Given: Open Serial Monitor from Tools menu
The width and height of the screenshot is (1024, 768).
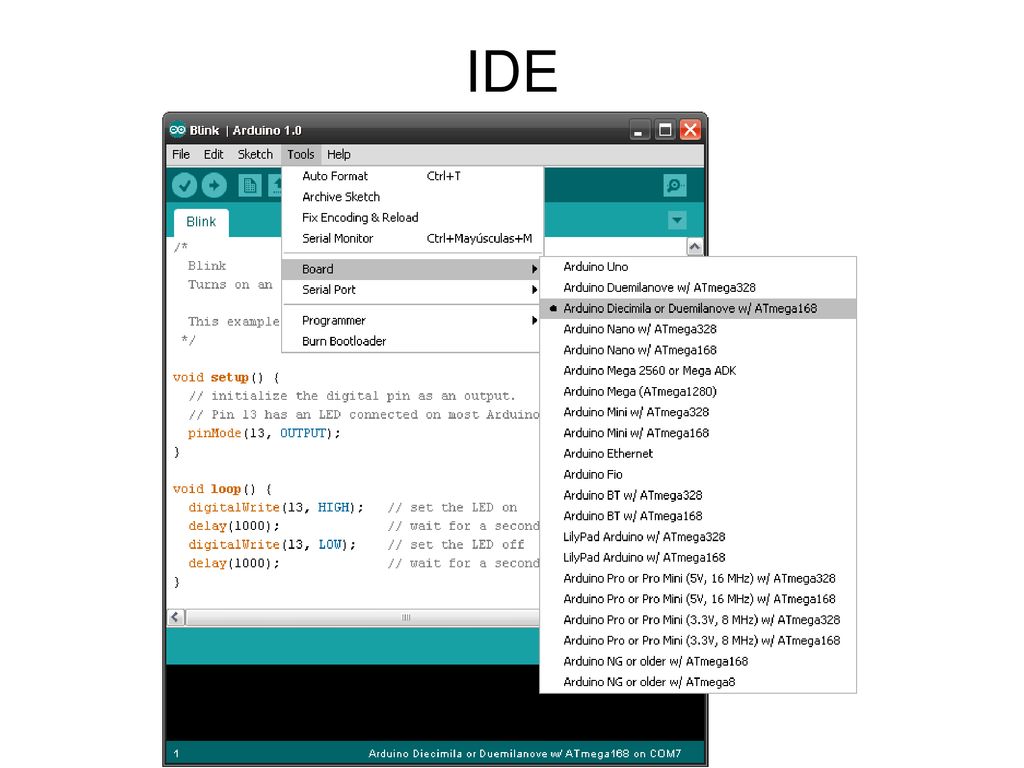Looking at the screenshot, I should 413,239.
